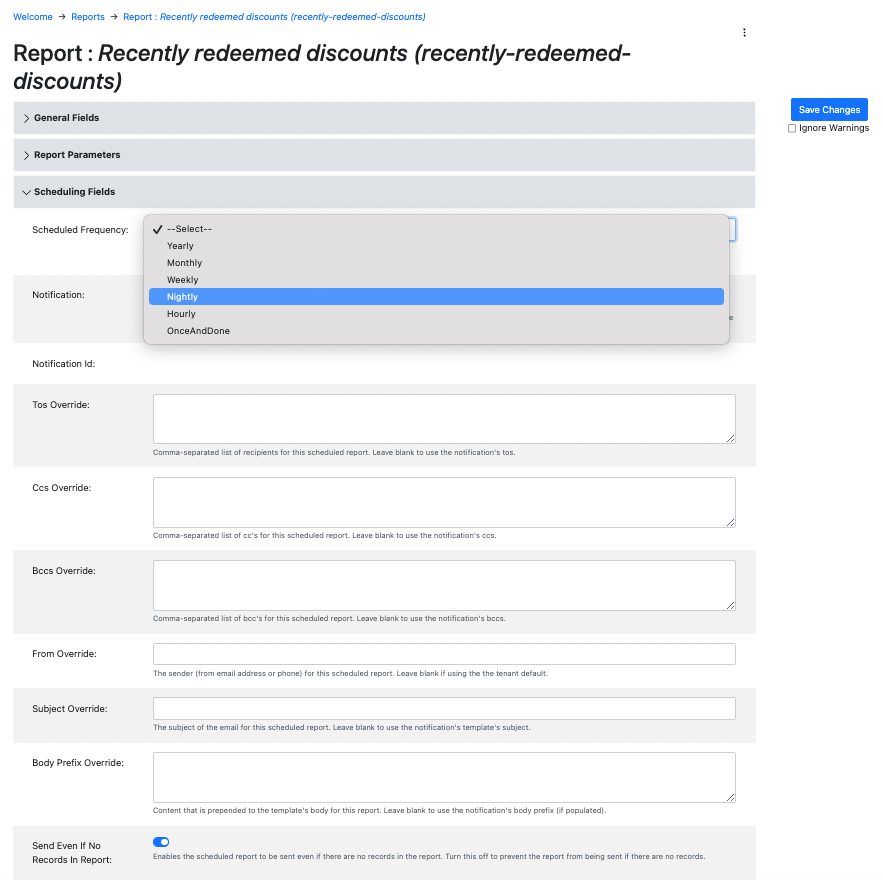Collapse the Scheduling Fields section
Viewport: 883px width, 880px height.
(x=384, y=192)
